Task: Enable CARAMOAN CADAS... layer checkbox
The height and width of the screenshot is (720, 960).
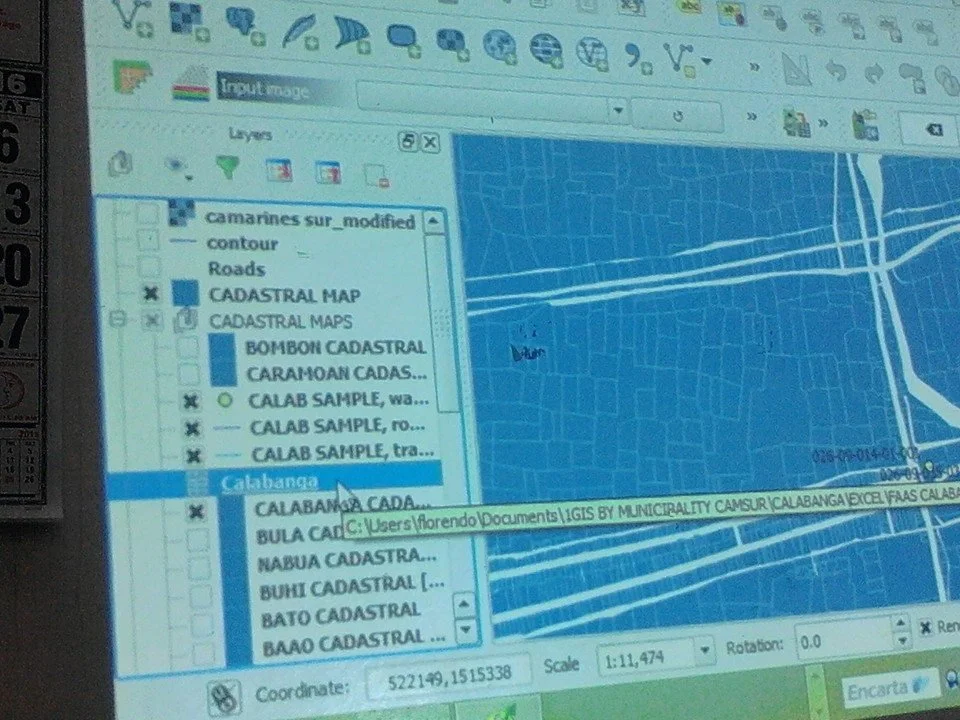Action: tap(189, 373)
